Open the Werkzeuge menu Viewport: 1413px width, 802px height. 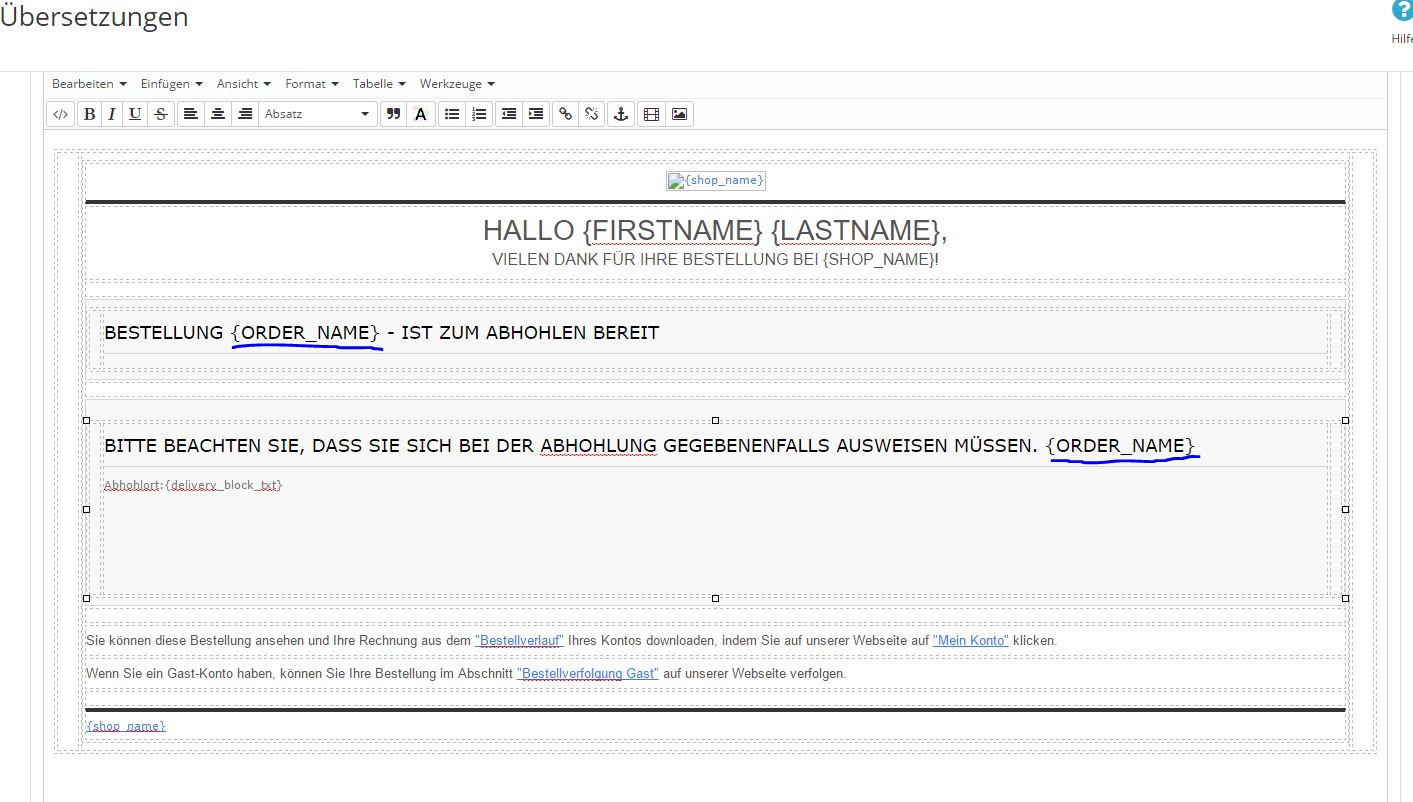pos(457,84)
